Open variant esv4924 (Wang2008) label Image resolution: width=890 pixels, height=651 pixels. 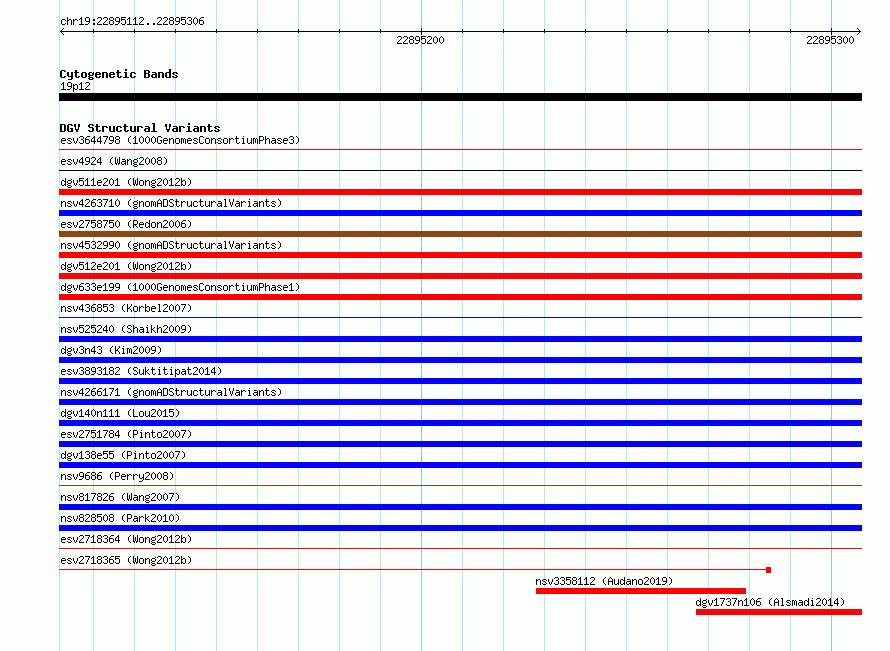click(x=114, y=161)
